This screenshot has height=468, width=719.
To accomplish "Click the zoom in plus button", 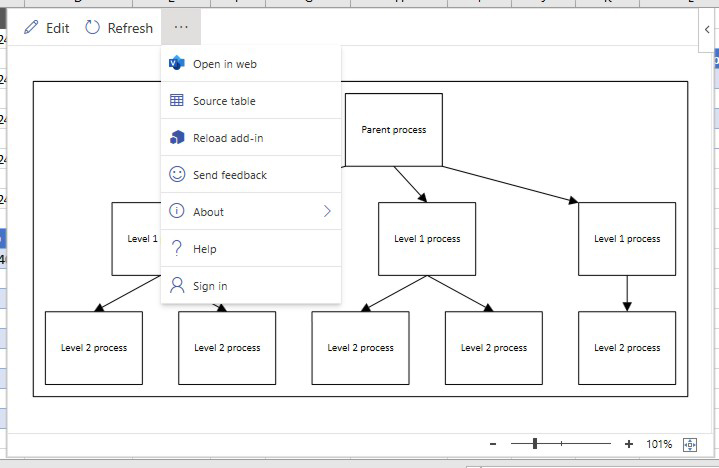I will click(629, 444).
